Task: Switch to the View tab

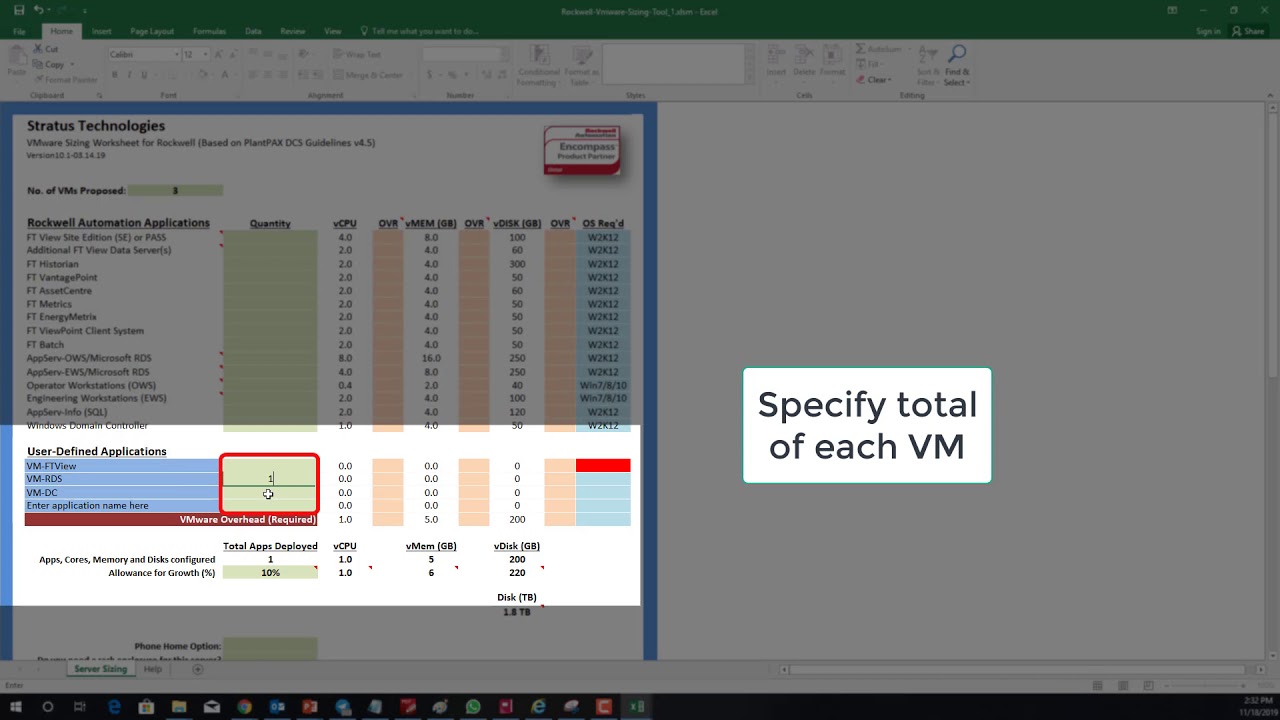Action: (x=333, y=31)
